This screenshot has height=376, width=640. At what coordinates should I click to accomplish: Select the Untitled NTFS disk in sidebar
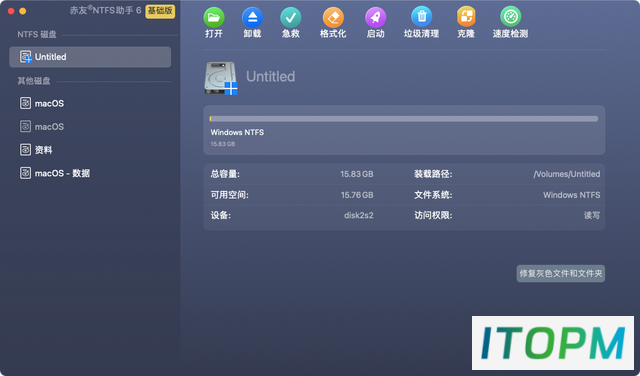(90, 57)
